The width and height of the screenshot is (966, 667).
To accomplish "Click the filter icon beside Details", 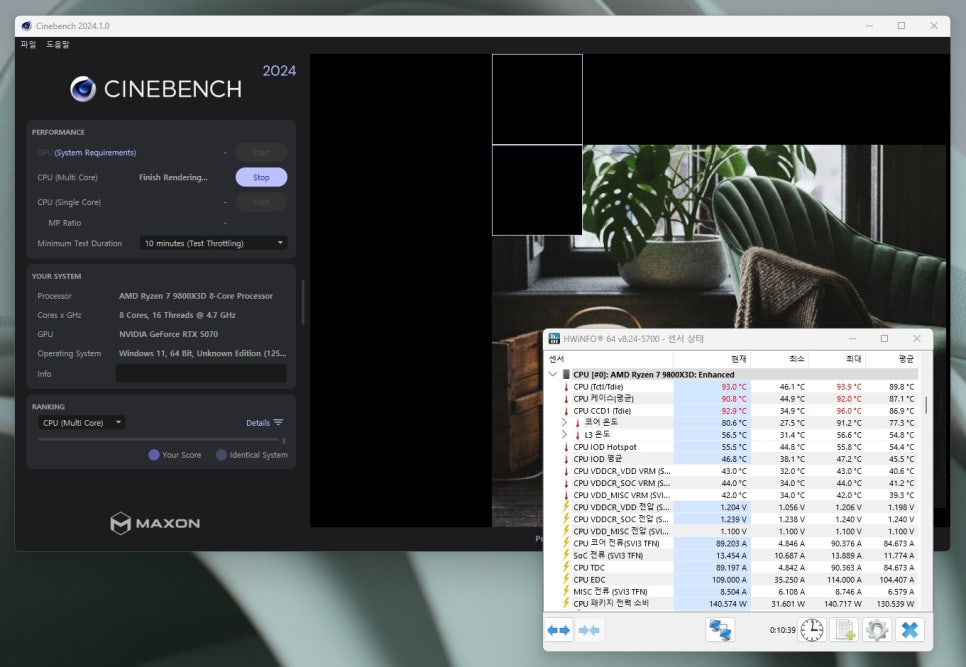I will coord(278,422).
